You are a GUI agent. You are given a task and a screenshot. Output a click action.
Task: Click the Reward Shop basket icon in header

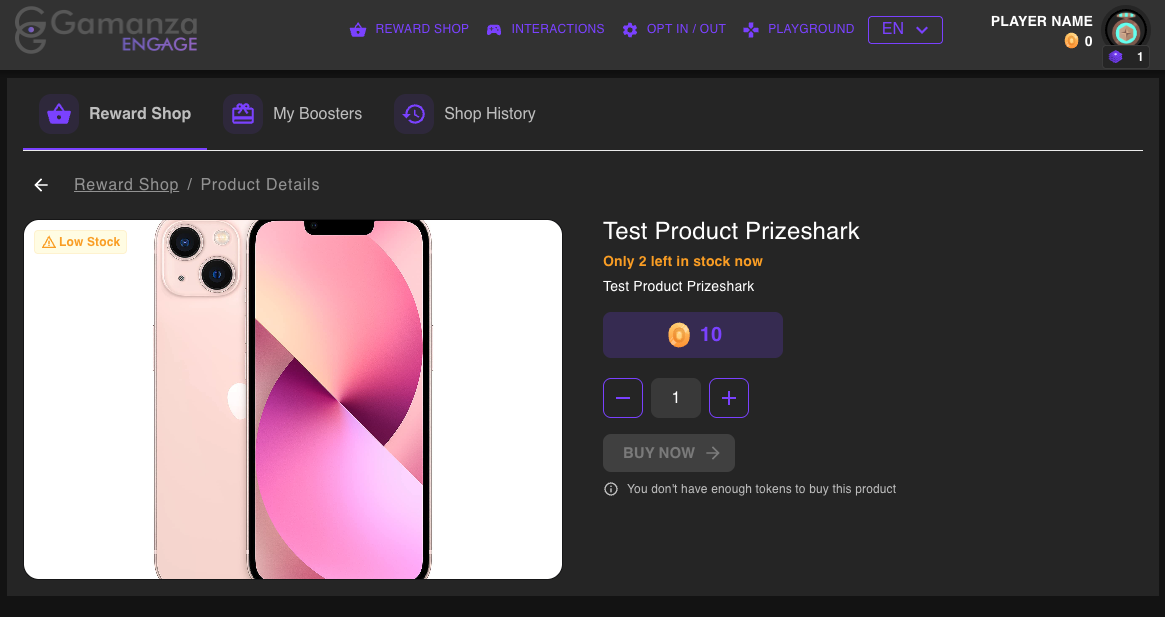[358, 30]
